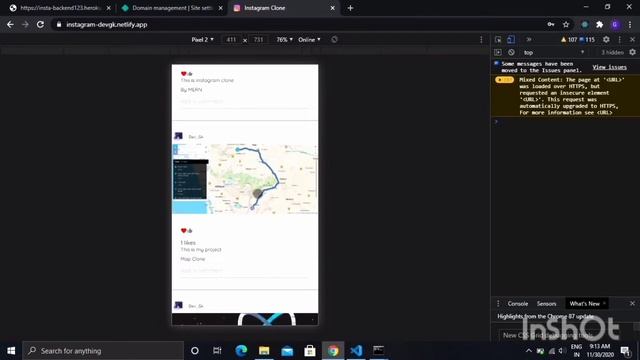This screenshot has height=360, width=640.
Task: Show the console sidebar icon
Action: [498, 52]
